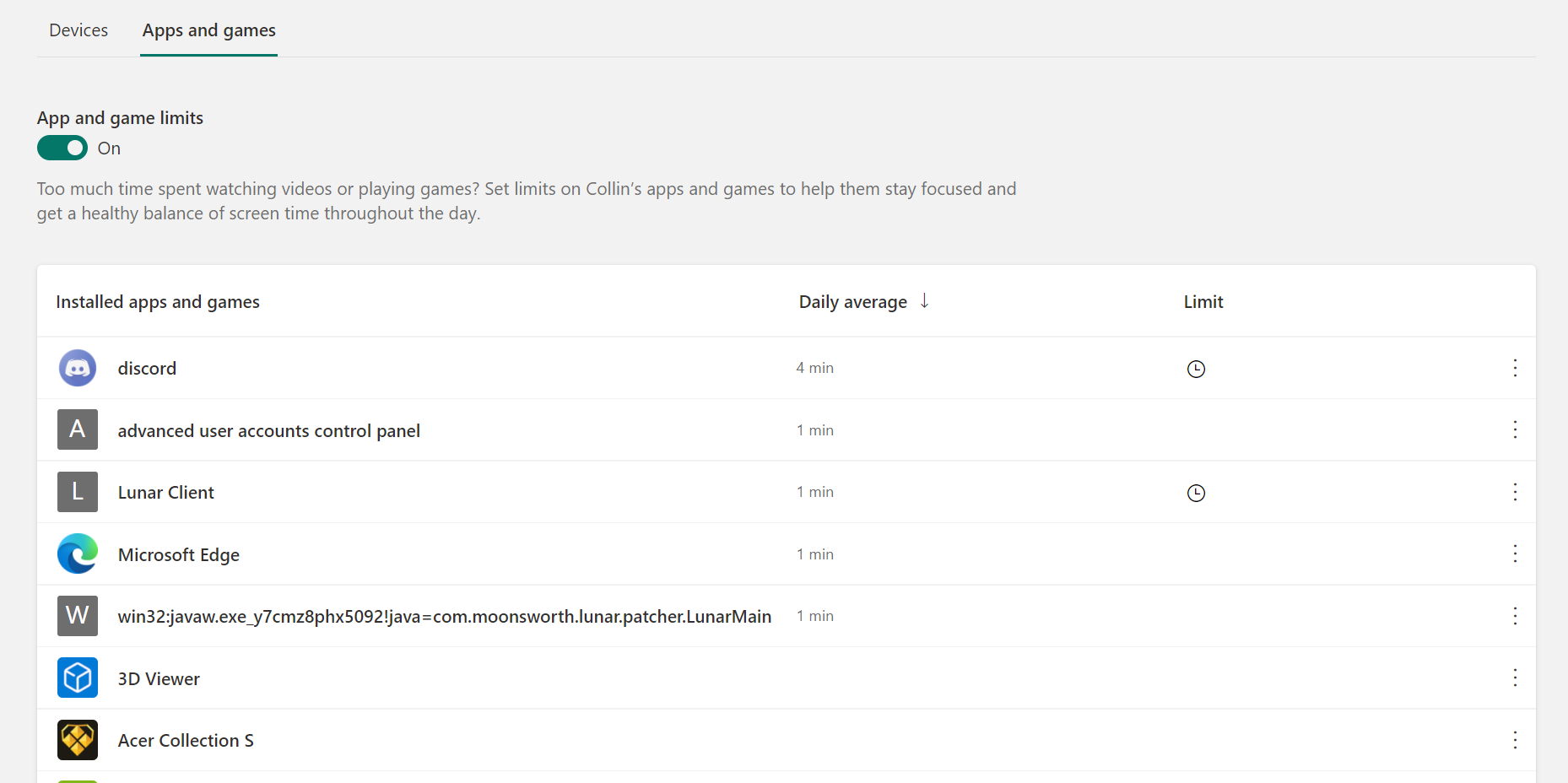Image resolution: width=1568 pixels, height=783 pixels.
Task: Select the Microsoft Edge app name
Action: pos(179,555)
